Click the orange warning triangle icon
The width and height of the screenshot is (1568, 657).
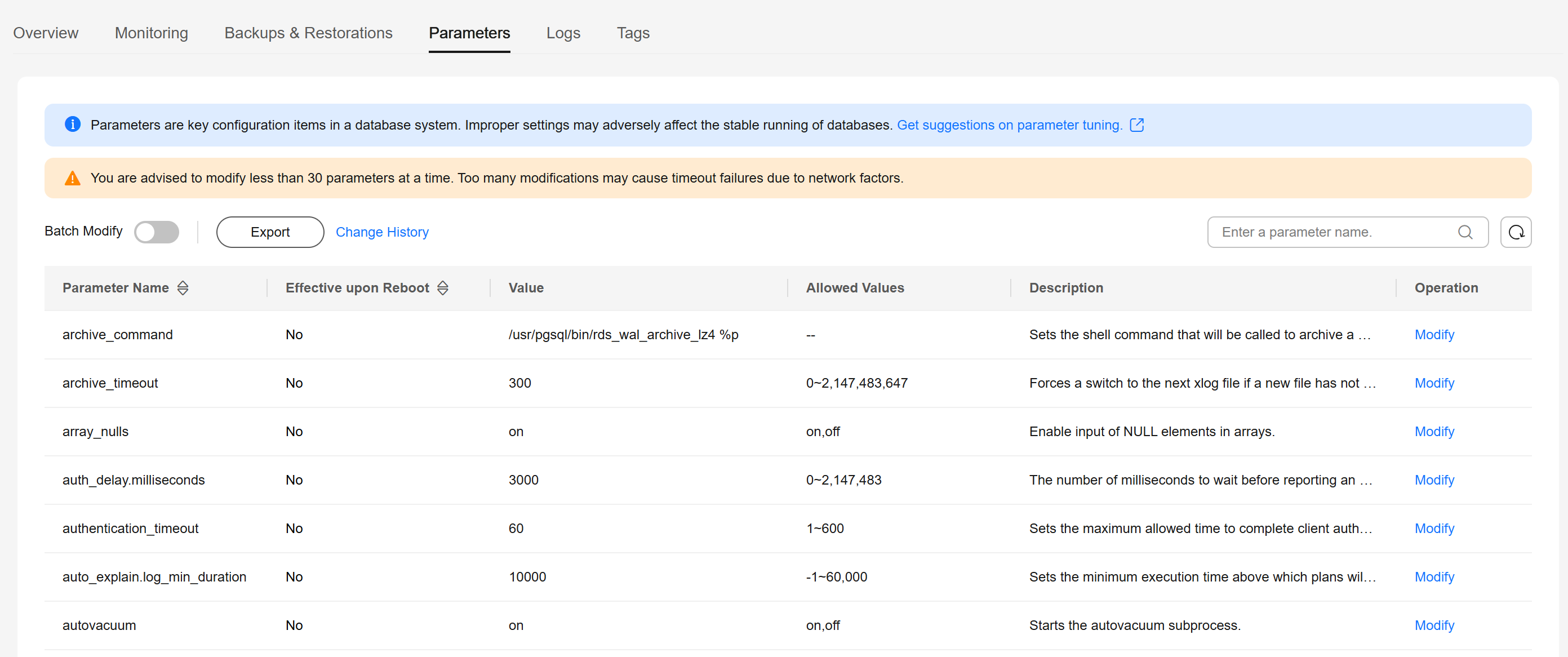coord(73,178)
